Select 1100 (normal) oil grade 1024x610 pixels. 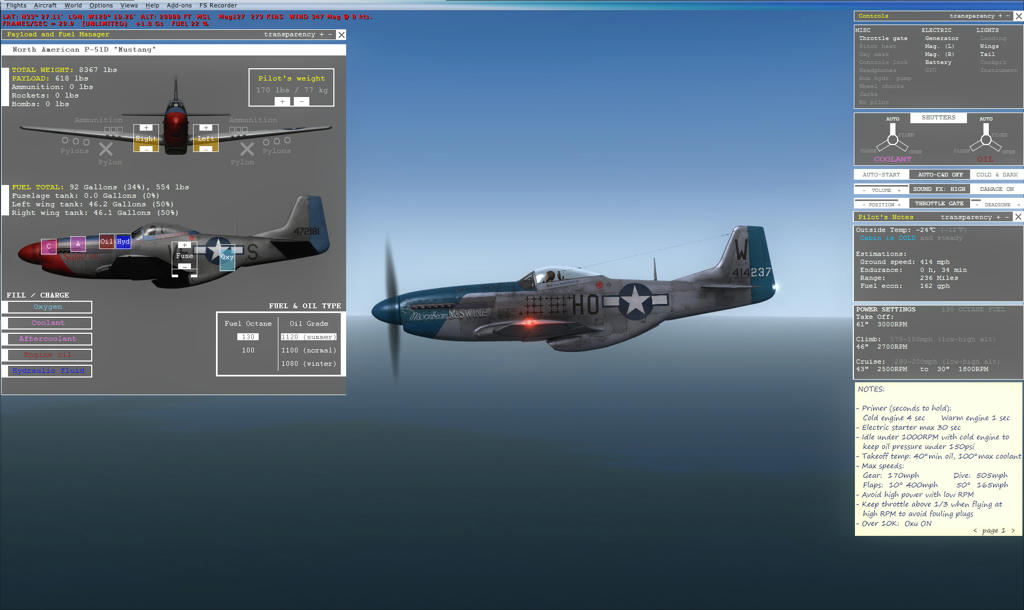pos(309,351)
